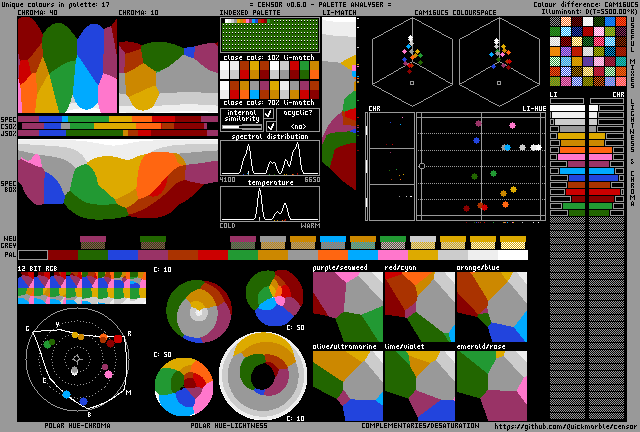Open the olive/ultramarine complementaries tile

(348, 386)
